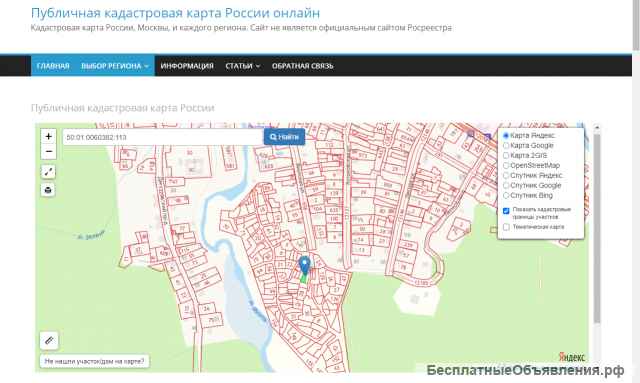The height and width of the screenshot is (383, 640).
Task: Select Спутник Google radio option
Action: [x=506, y=185]
